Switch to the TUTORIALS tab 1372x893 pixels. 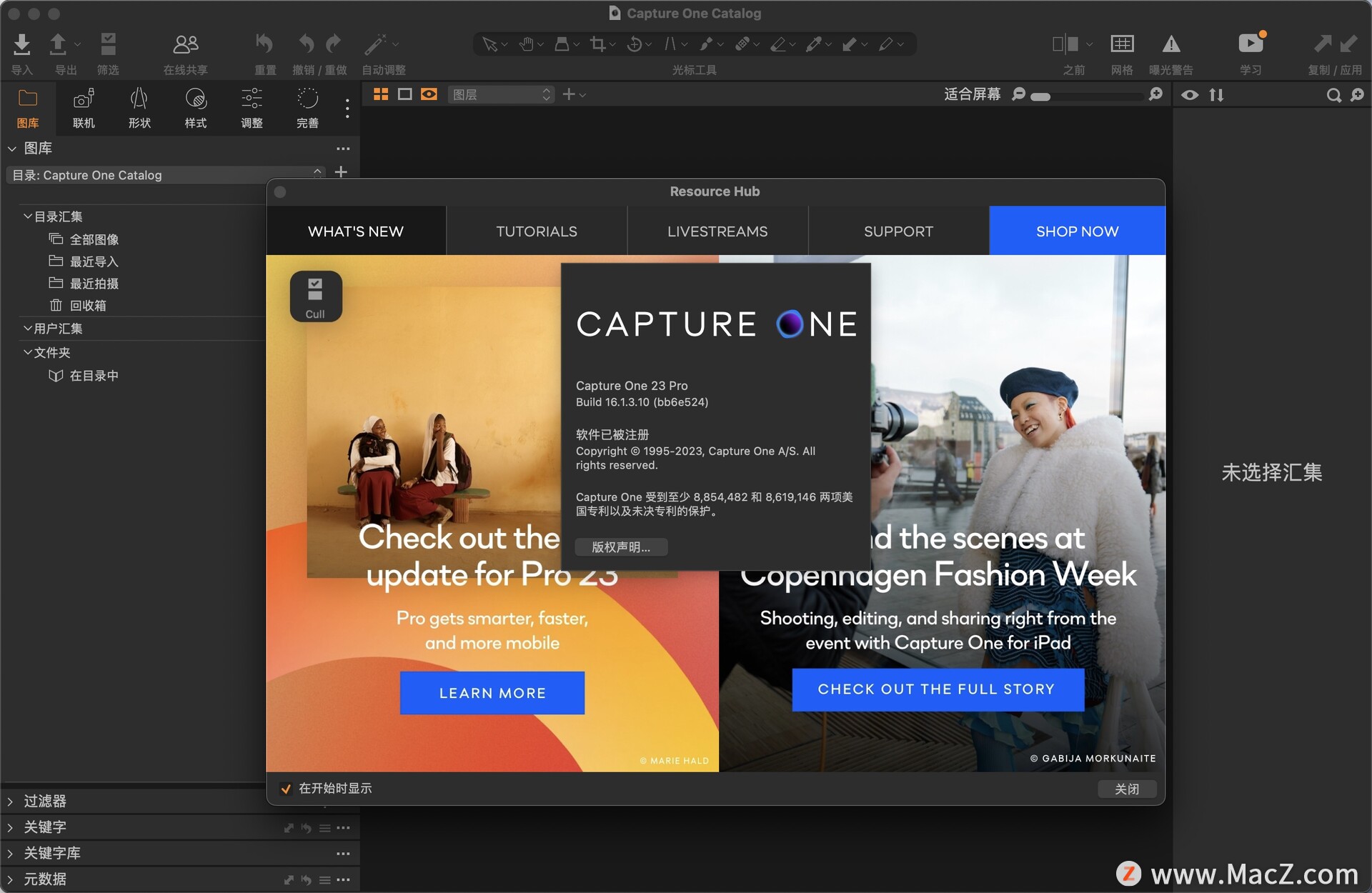536,231
